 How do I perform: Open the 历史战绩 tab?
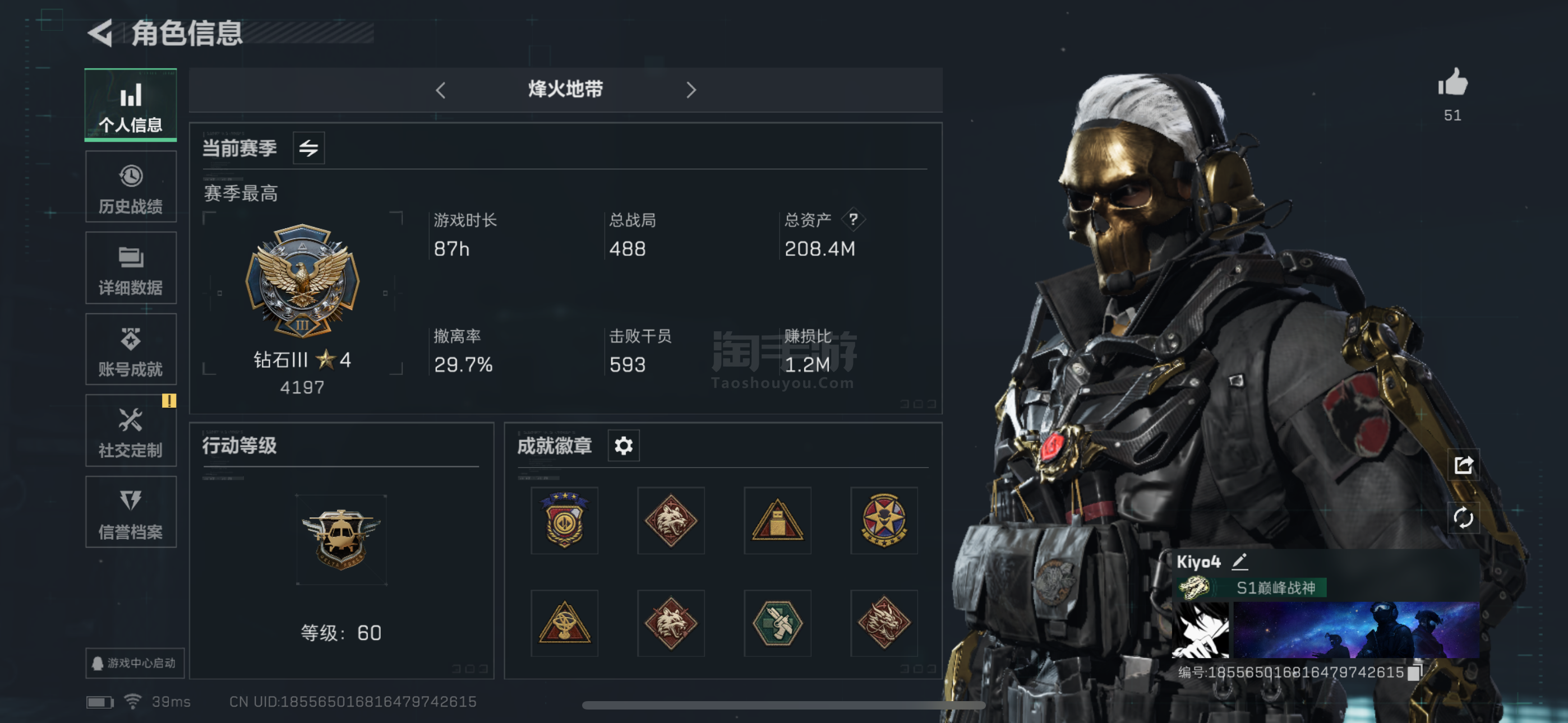(131, 187)
